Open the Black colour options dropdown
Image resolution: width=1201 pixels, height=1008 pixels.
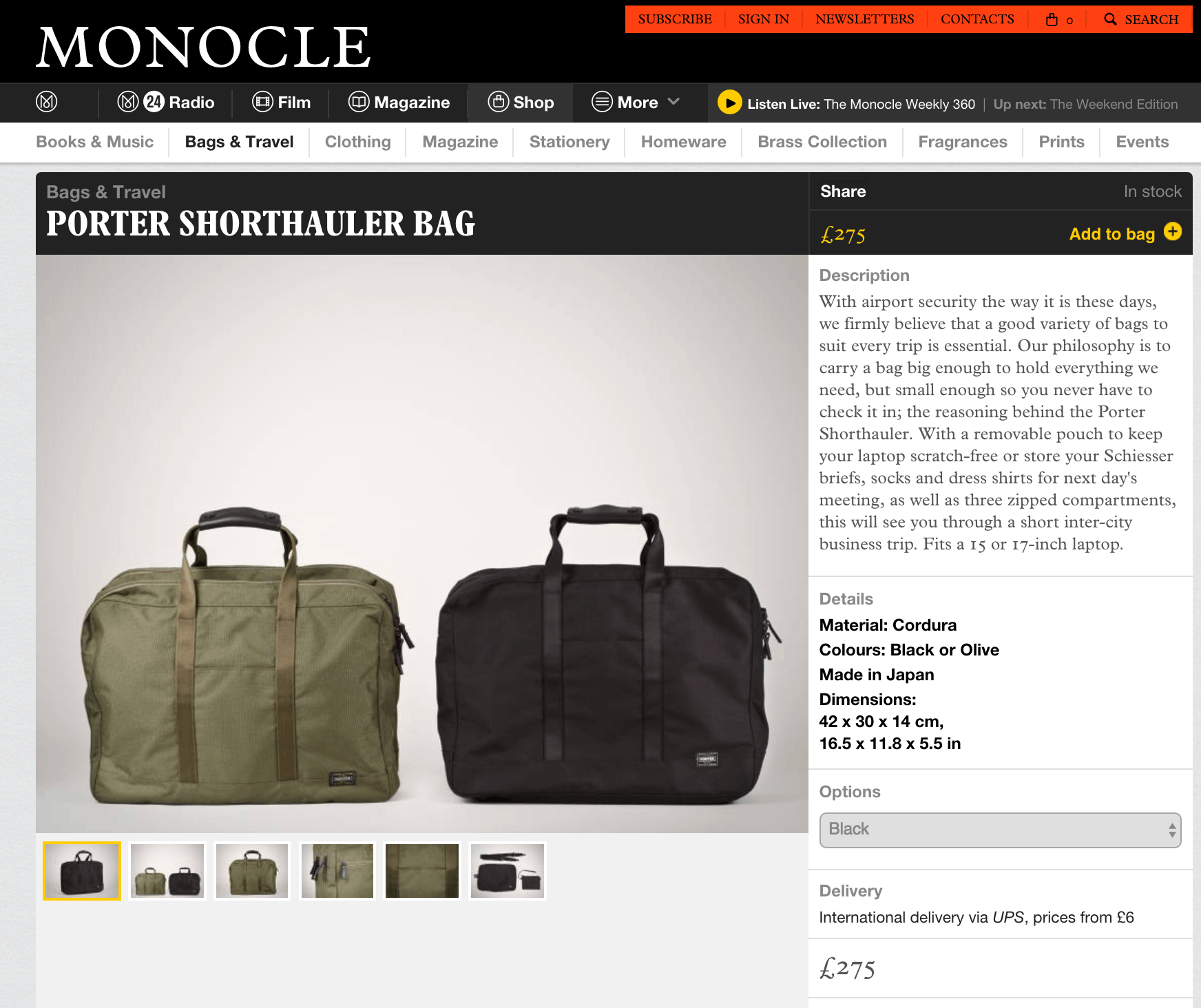click(1000, 830)
